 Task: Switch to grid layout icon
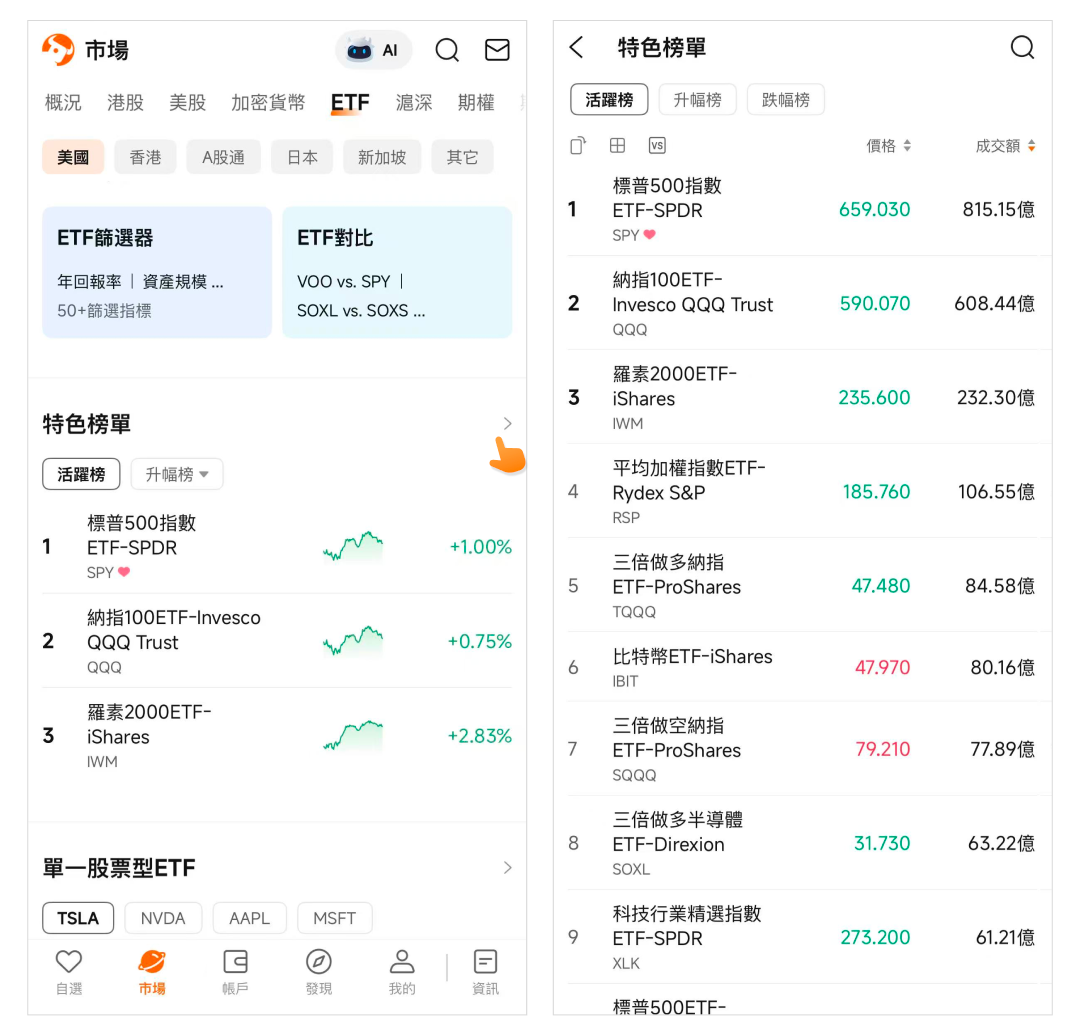point(617,146)
